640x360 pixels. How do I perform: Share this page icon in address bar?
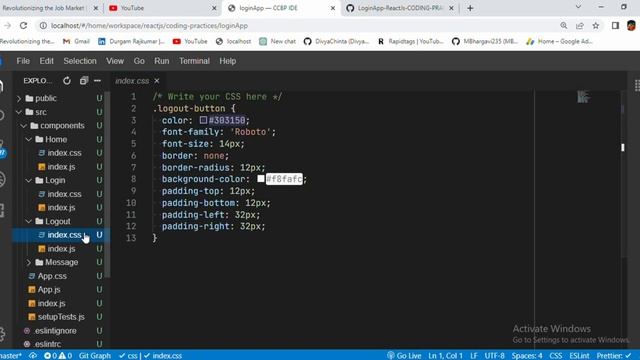pyautogui.click(x=580, y=25)
